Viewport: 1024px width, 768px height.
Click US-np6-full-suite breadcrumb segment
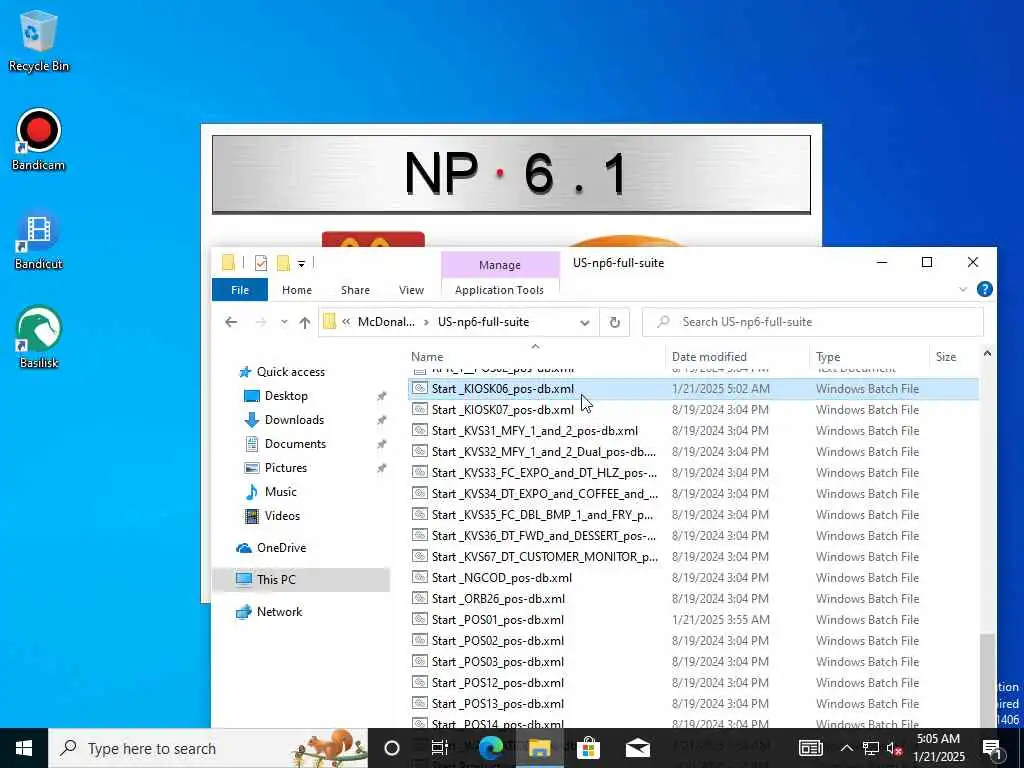click(483, 322)
